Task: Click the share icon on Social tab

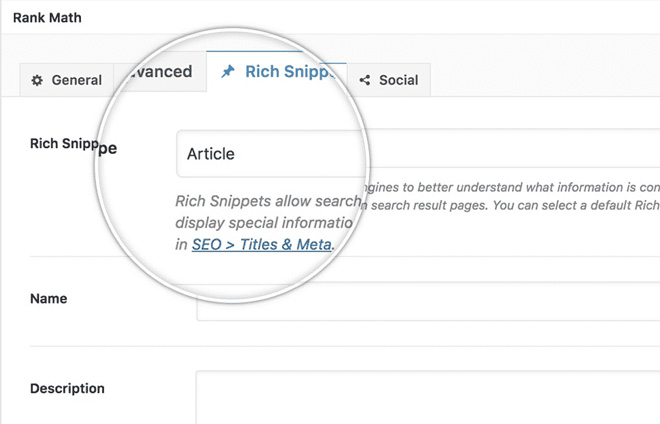Action: coord(365,80)
